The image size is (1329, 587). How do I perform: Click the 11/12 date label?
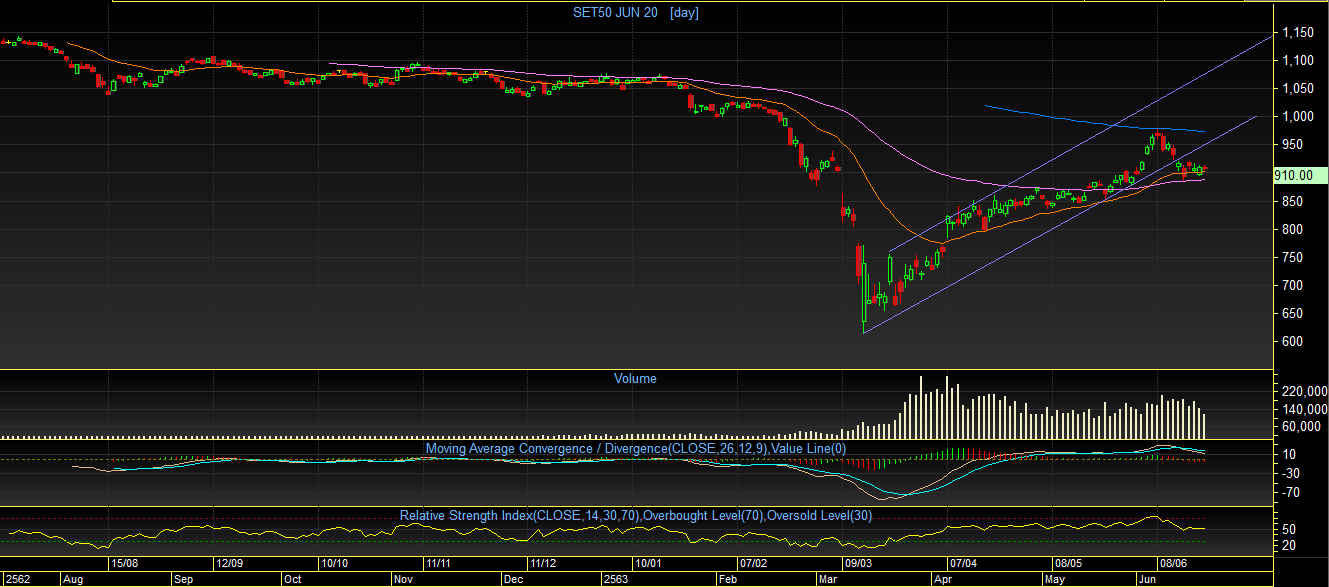pyautogui.click(x=543, y=564)
